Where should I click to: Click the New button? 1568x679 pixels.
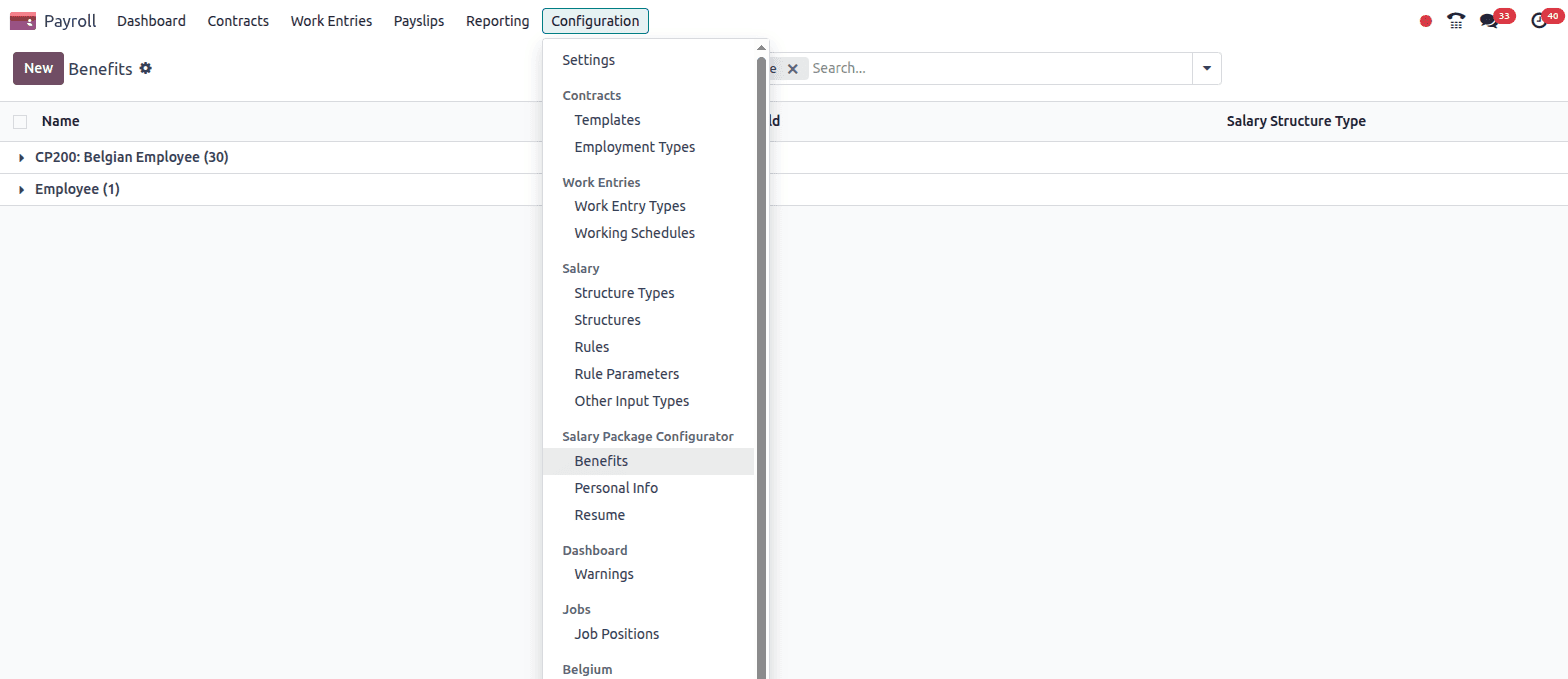[38, 68]
